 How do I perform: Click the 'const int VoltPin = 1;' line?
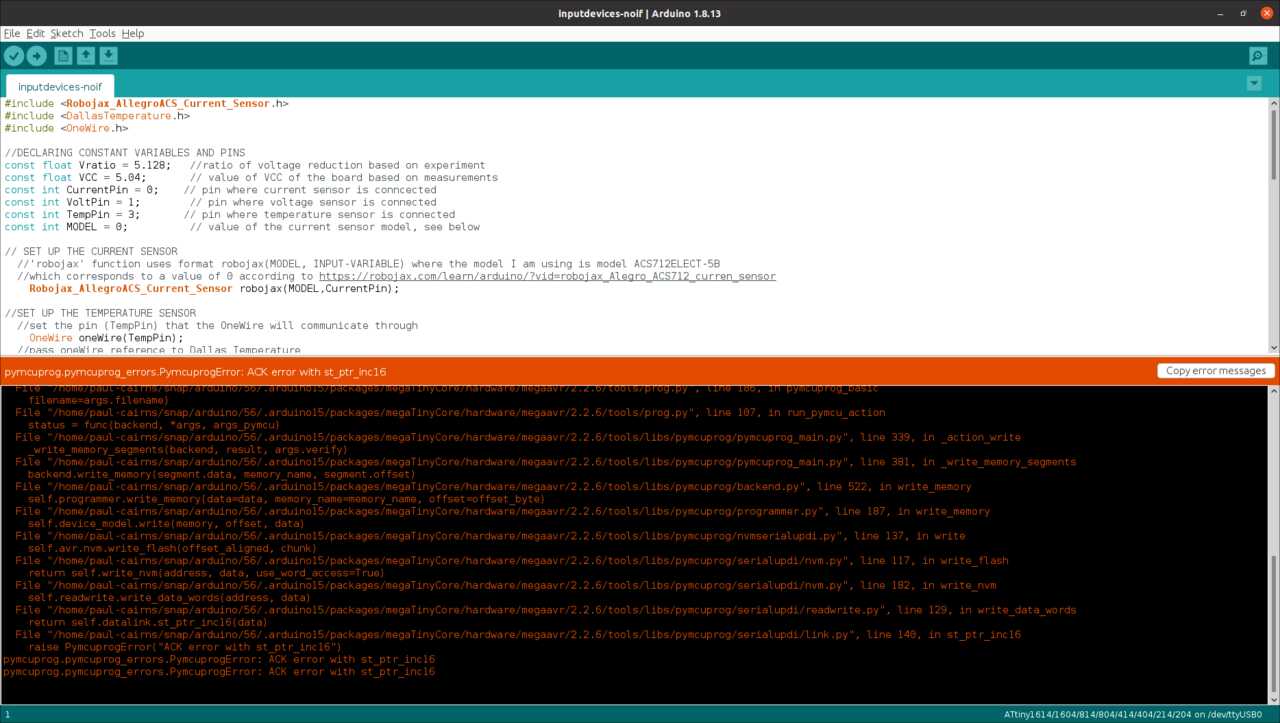click(72, 202)
